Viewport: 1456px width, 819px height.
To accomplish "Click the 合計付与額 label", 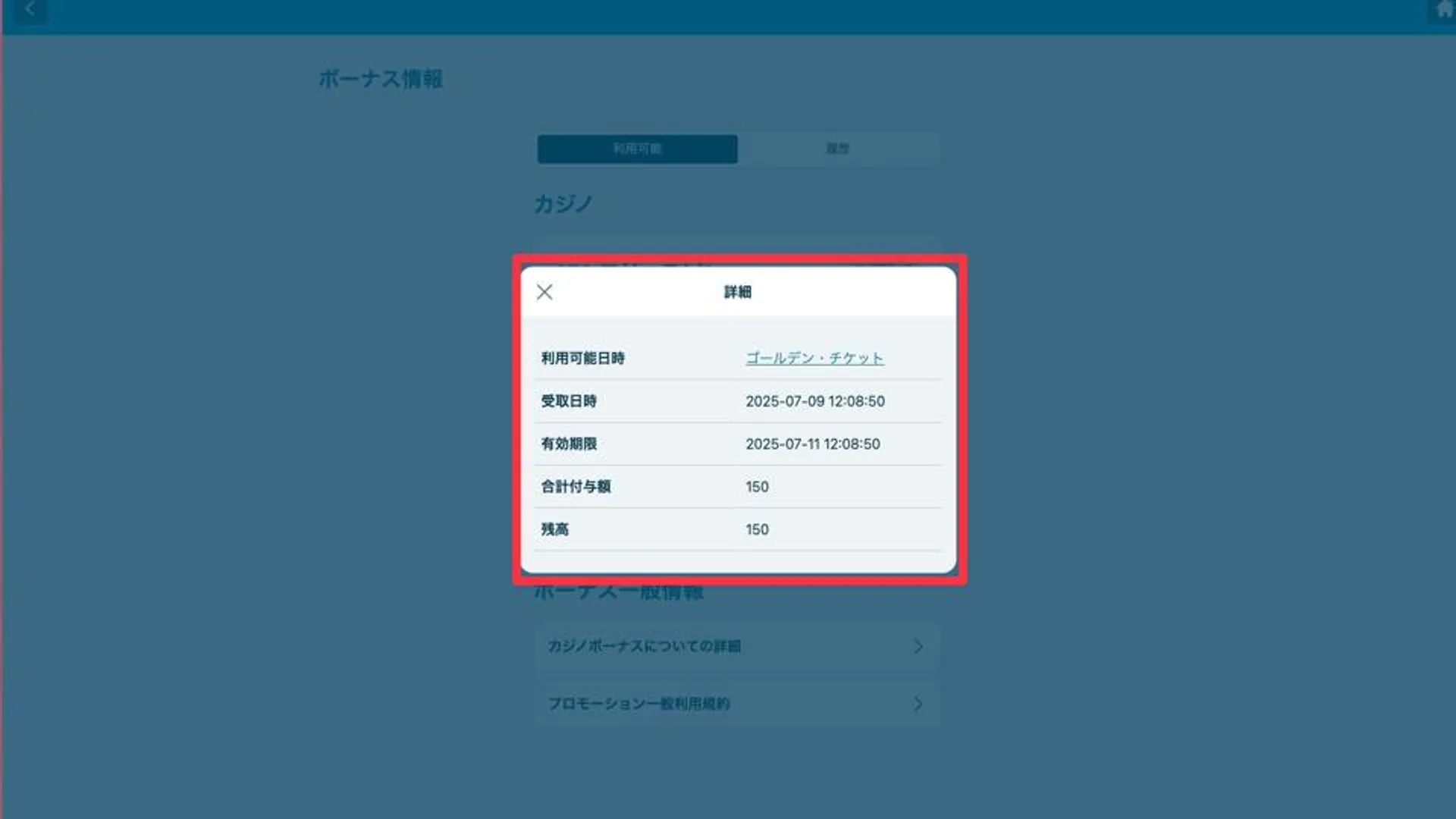I will [x=576, y=487].
